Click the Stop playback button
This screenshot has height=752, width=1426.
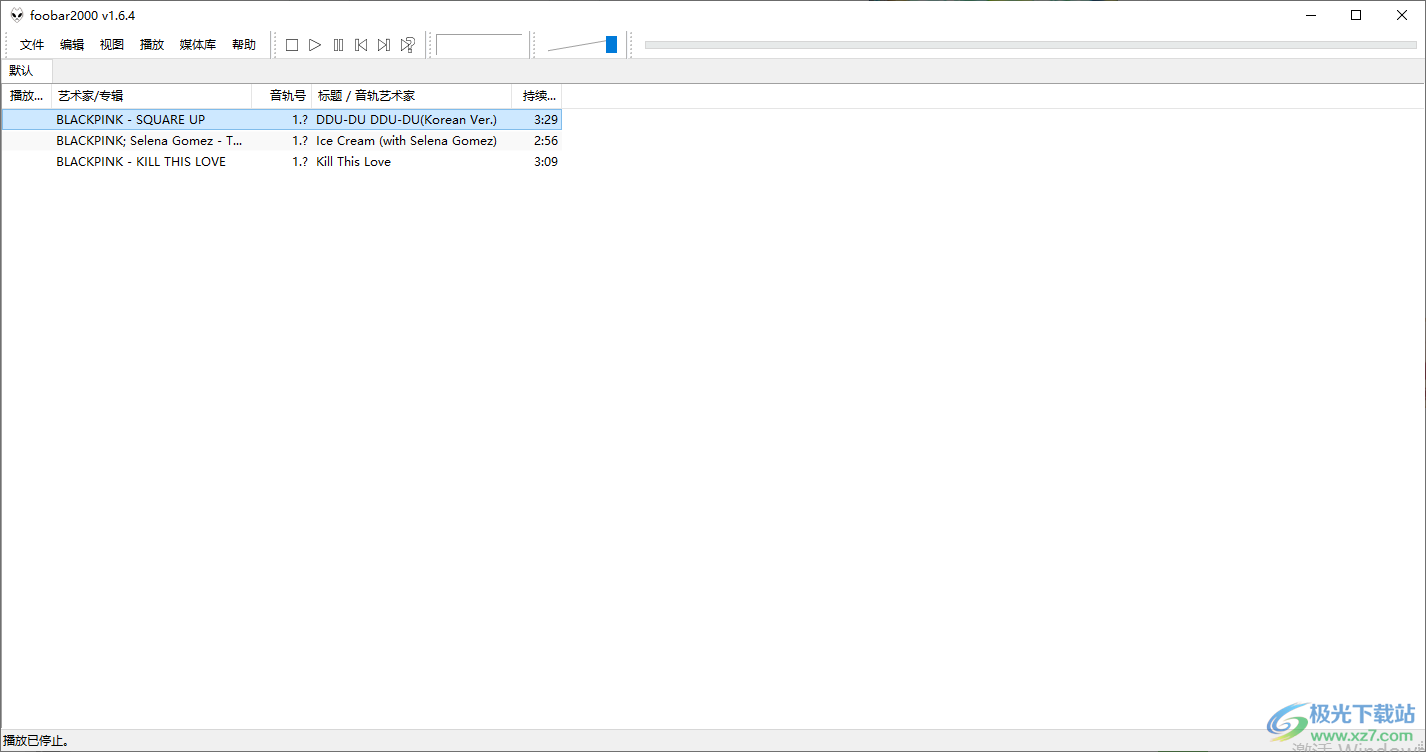tap(292, 45)
